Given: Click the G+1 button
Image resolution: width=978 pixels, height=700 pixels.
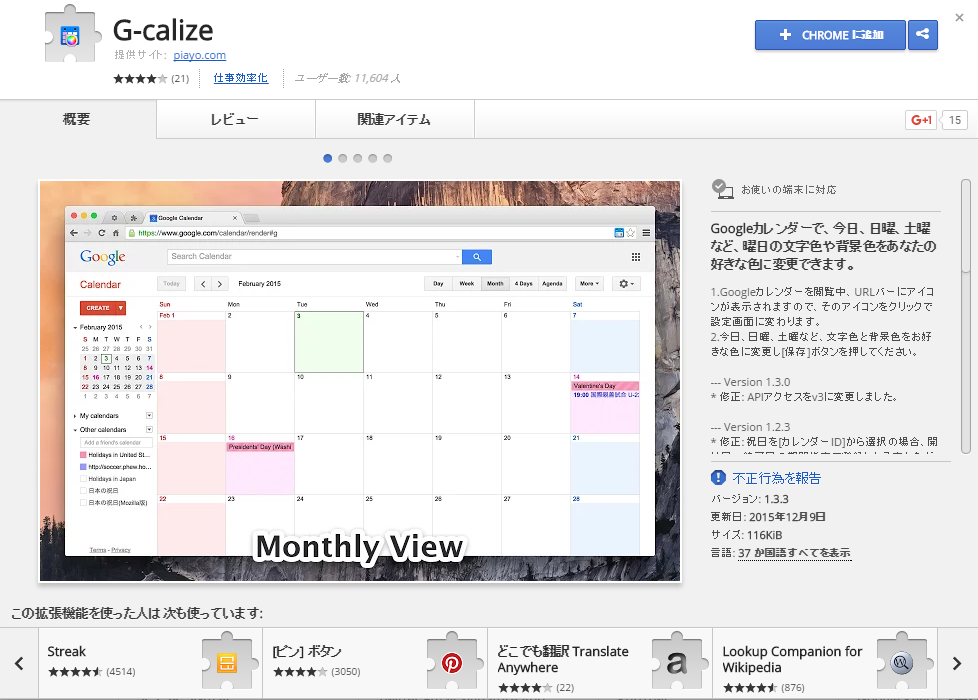Looking at the screenshot, I should 921,120.
